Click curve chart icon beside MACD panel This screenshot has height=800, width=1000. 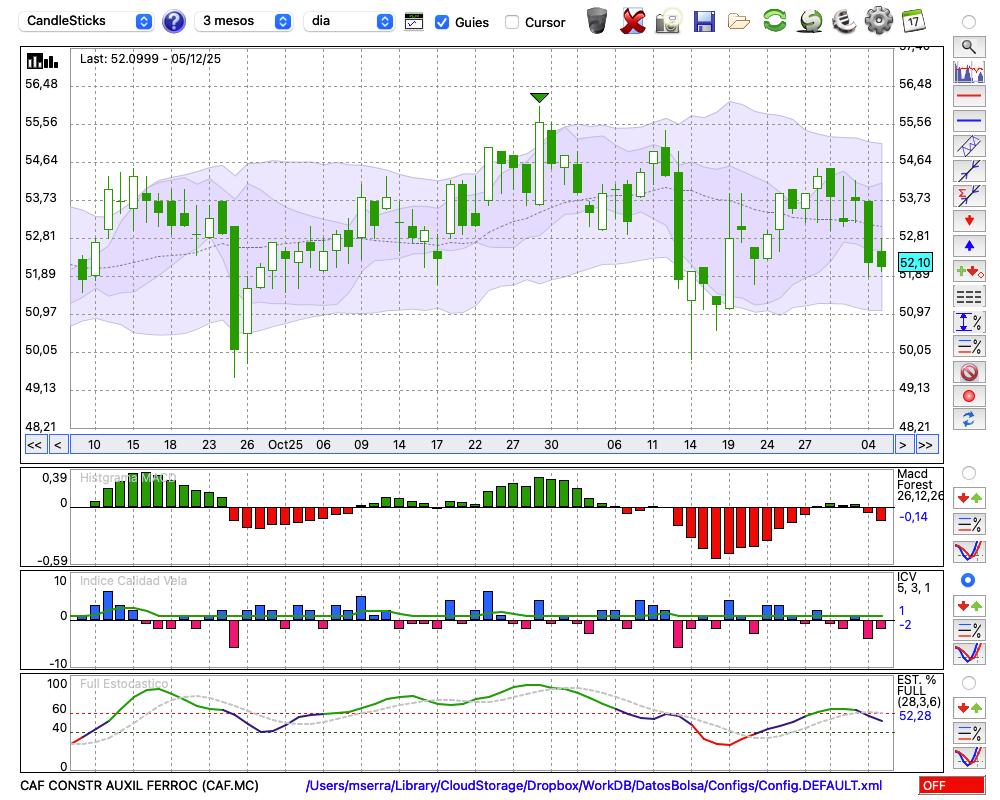[x=969, y=551]
